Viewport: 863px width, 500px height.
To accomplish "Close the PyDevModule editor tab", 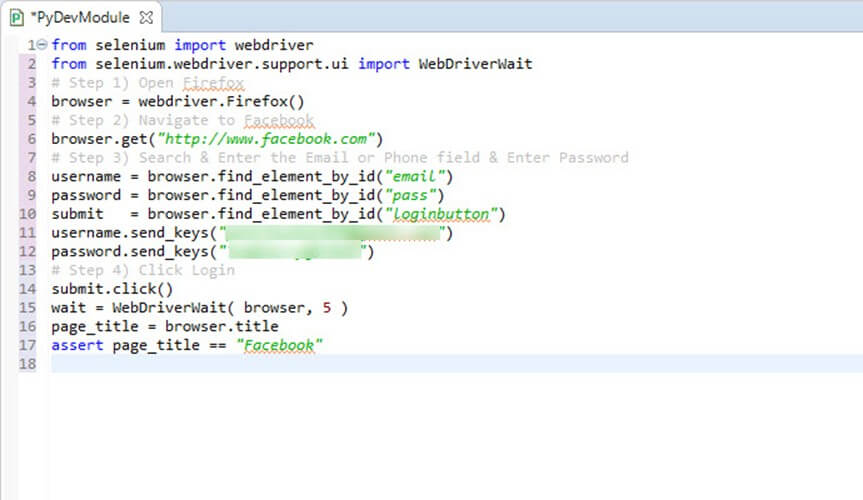I will point(146,18).
